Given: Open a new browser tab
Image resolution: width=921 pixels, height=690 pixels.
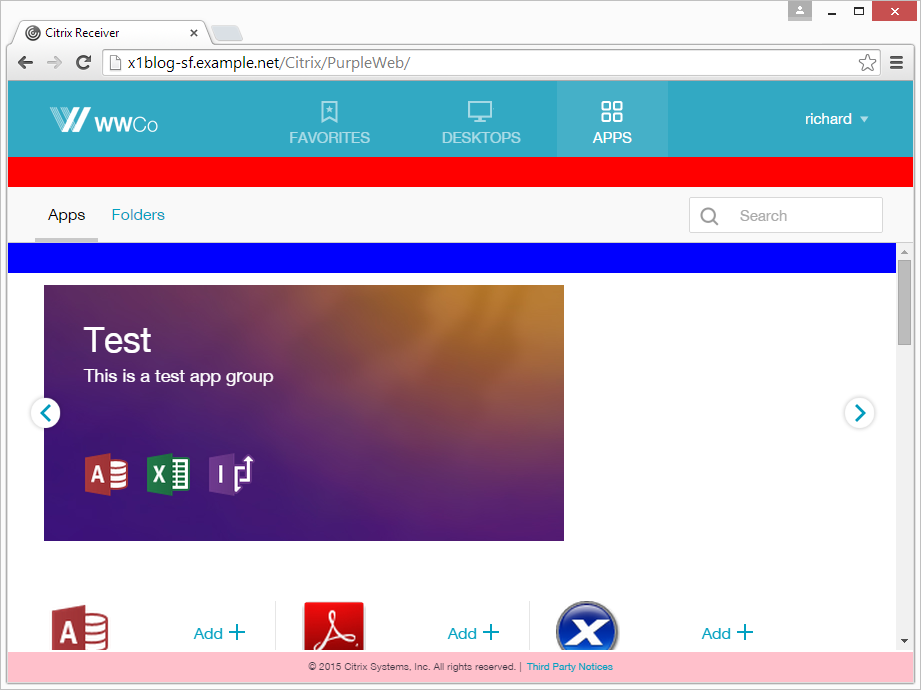Looking at the screenshot, I should pyautogui.click(x=227, y=33).
